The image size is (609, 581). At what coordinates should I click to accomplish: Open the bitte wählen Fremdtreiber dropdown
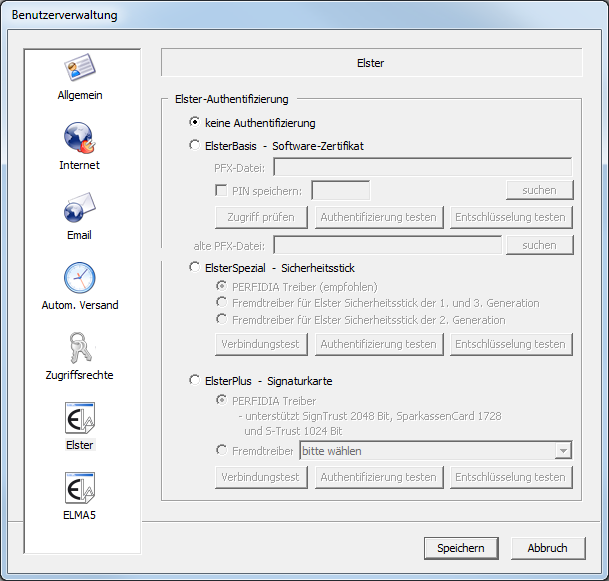point(435,451)
